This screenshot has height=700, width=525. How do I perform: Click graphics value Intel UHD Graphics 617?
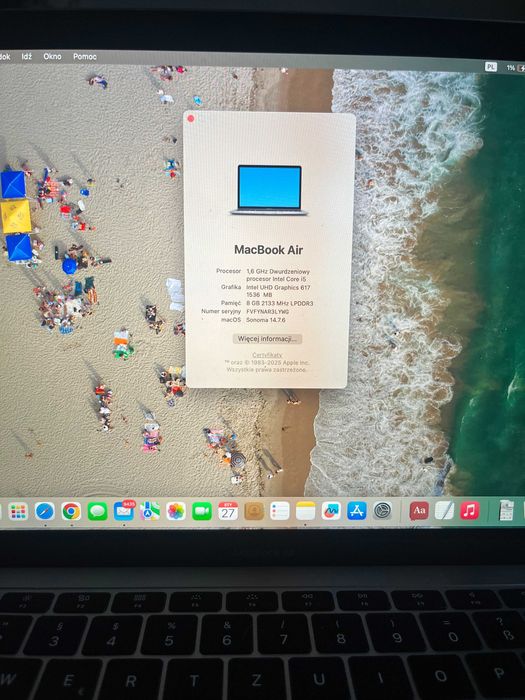278,288
